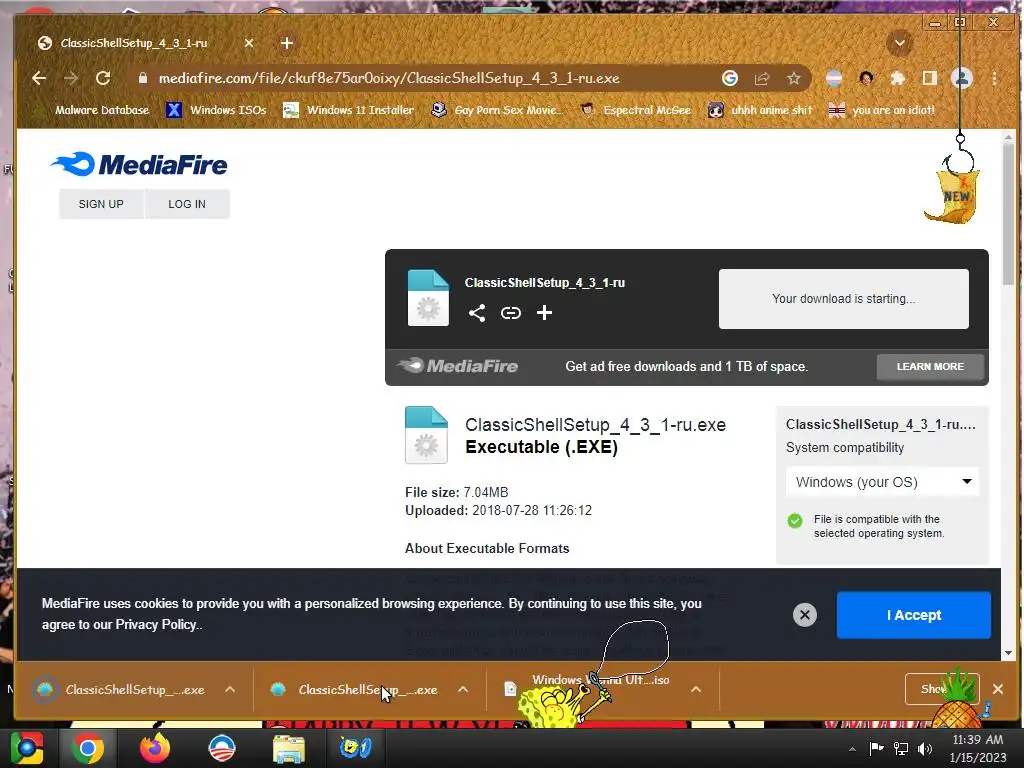The image size is (1024, 768).
Task: Open File Explorer on taskbar
Action: click(289, 748)
